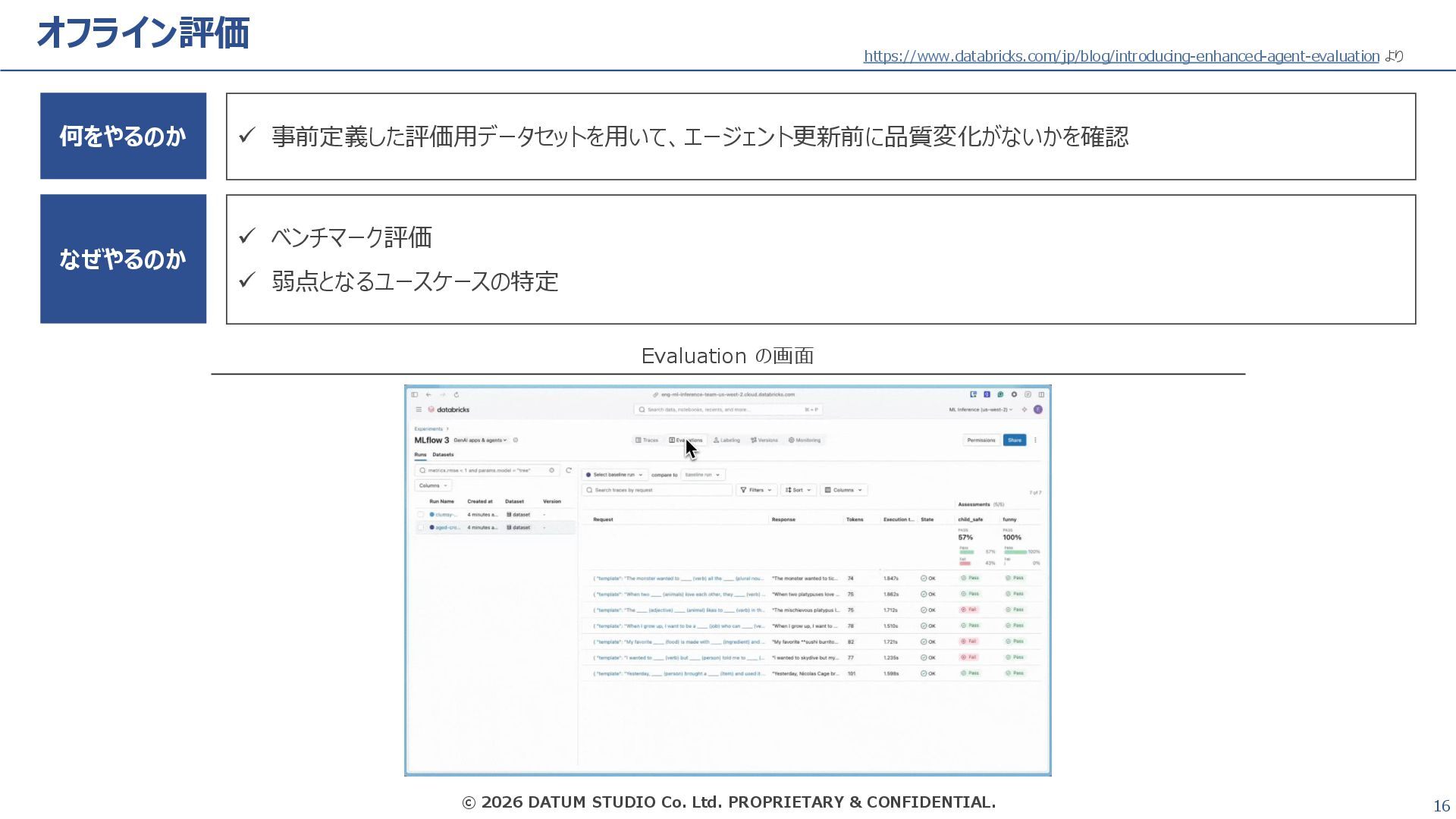Switch to the Datasets tab
Screen dimensions: 1456x819
pos(443,454)
